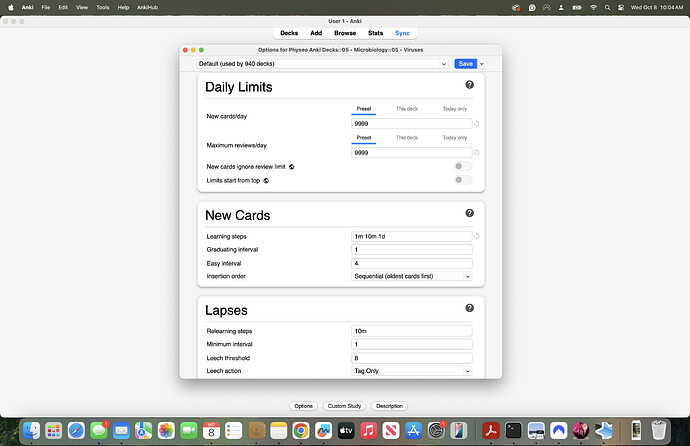
Task: Open App Store in the dock
Action: point(413,431)
